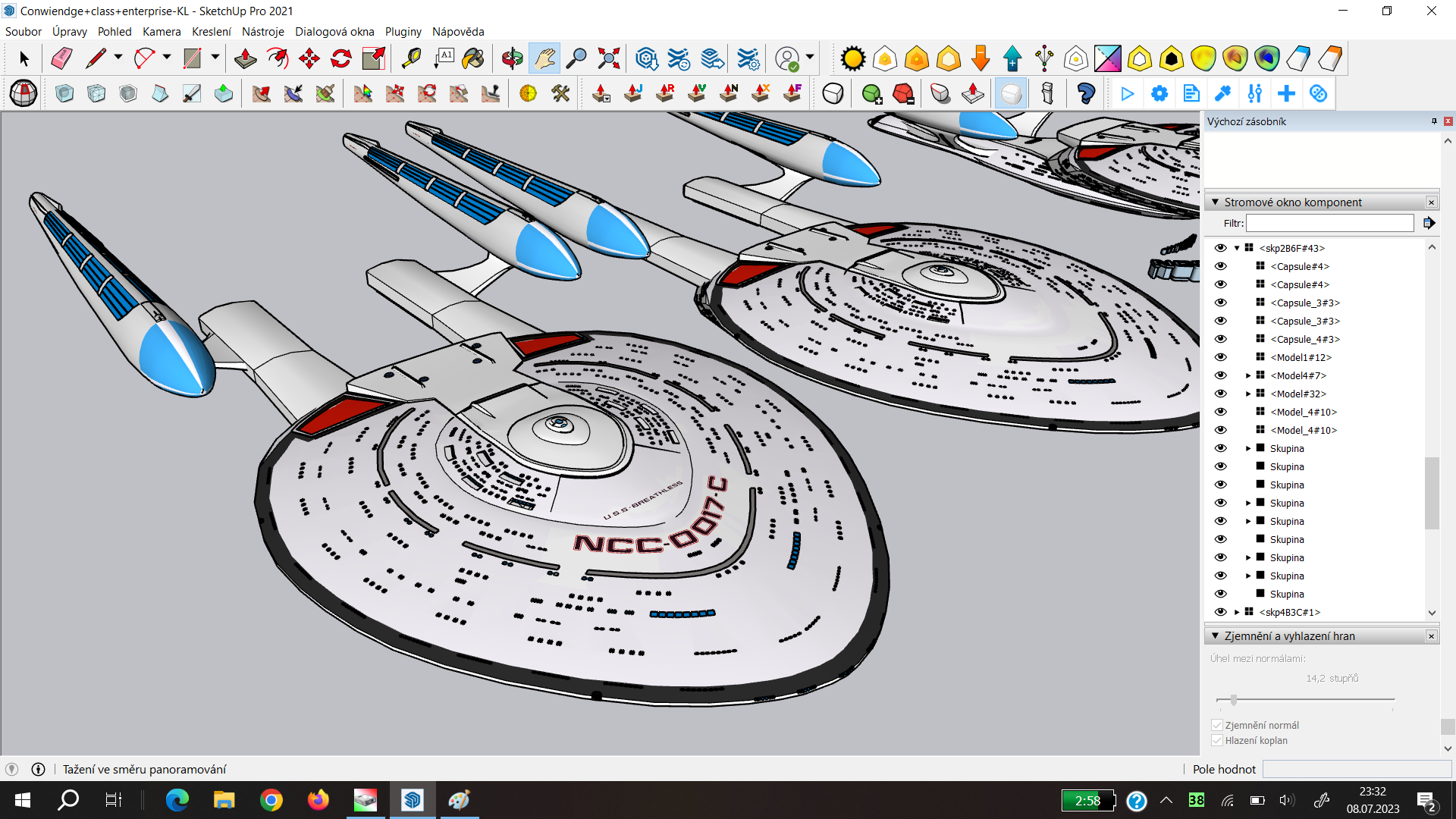Click the blue play triangle plugin icon
Image resolution: width=1456 pixels, height=819 pixels.
(x=1128, y=94)
